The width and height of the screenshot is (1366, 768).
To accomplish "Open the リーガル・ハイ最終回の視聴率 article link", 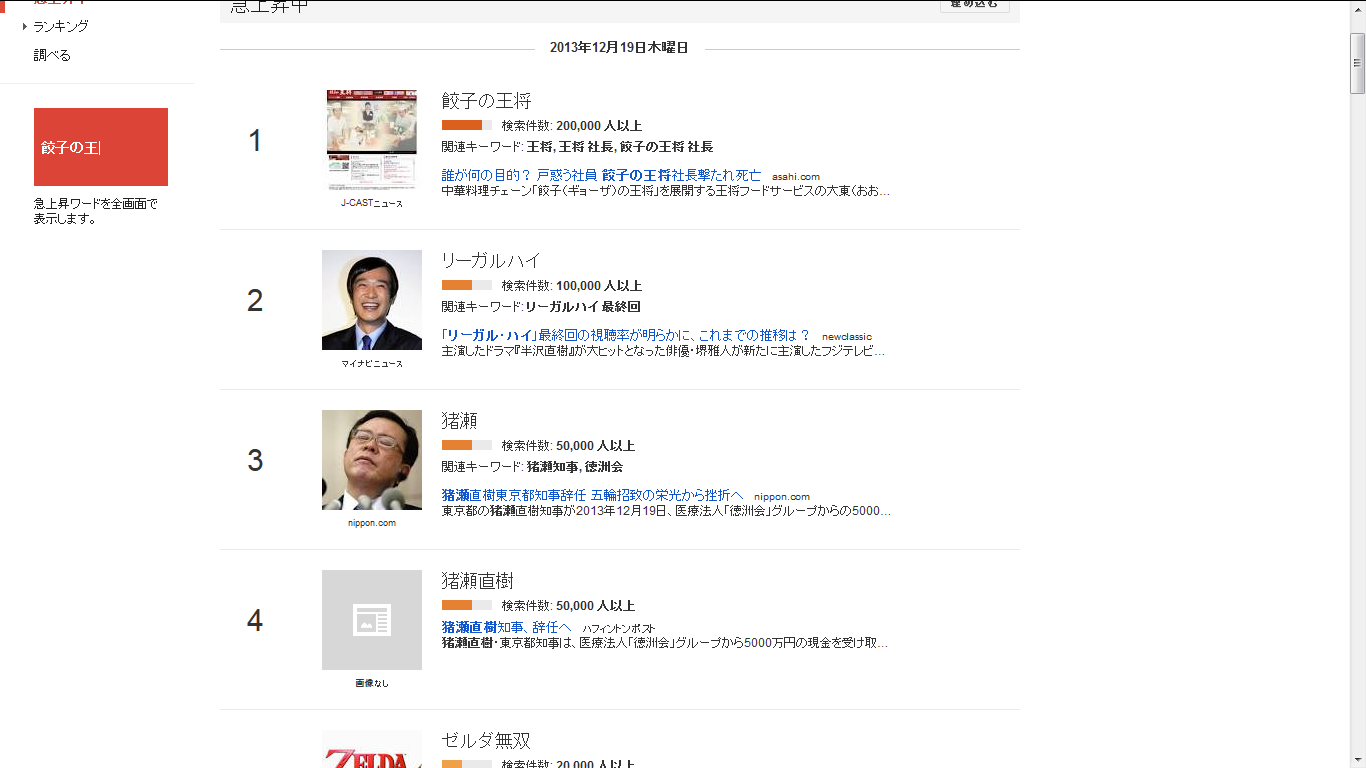I will click(626, 335).
